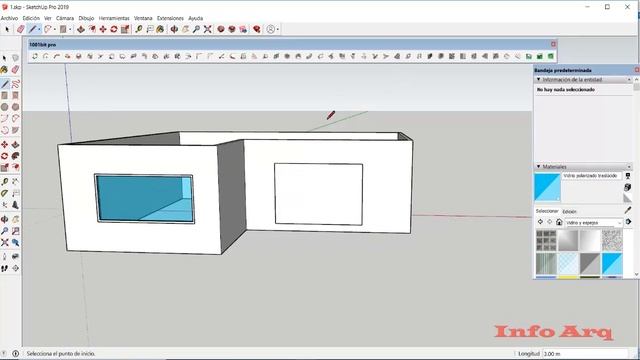Viewport: 640px width, 360px height.
Task: Open the Arc tool dropdown arrow
Action: (x=55, y=29)
